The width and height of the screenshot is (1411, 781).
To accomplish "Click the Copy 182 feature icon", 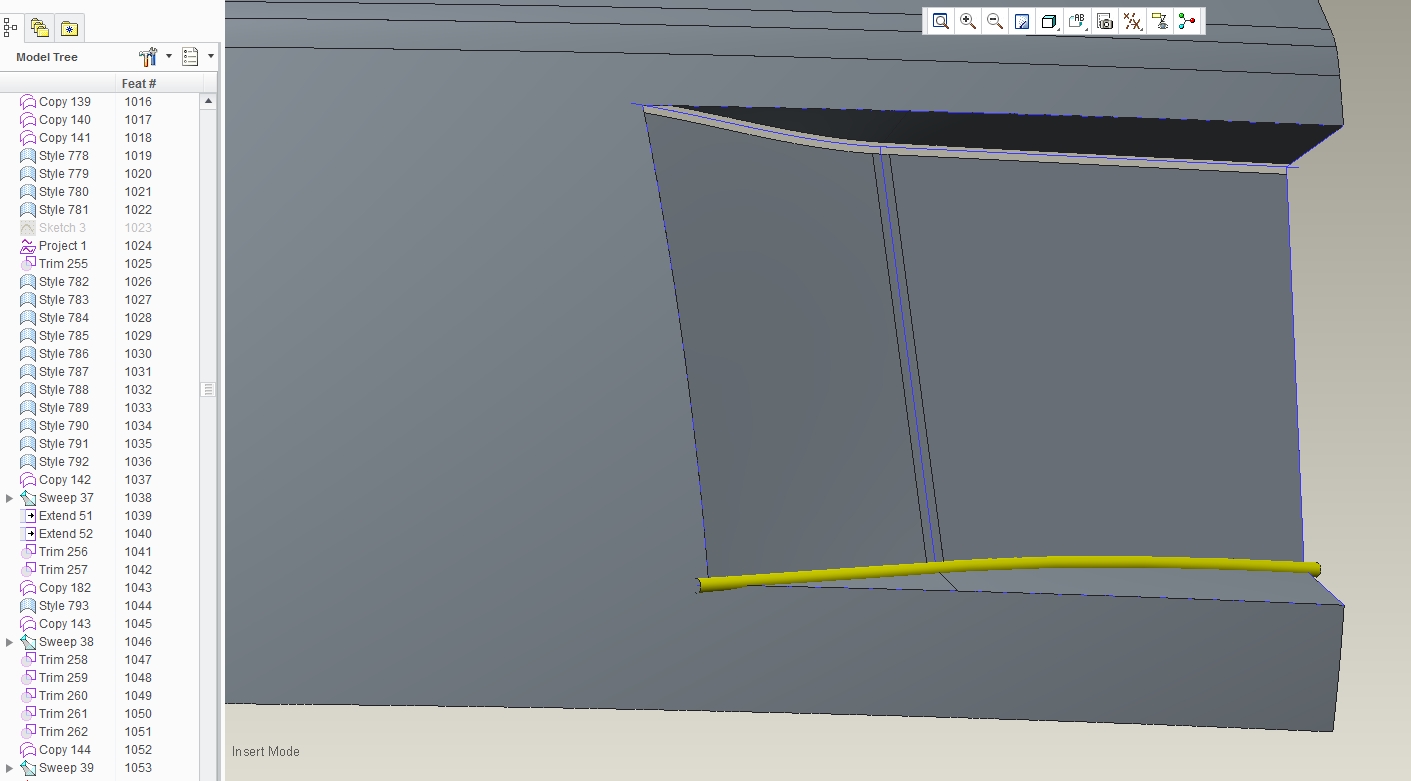I will tap(28, 588).
